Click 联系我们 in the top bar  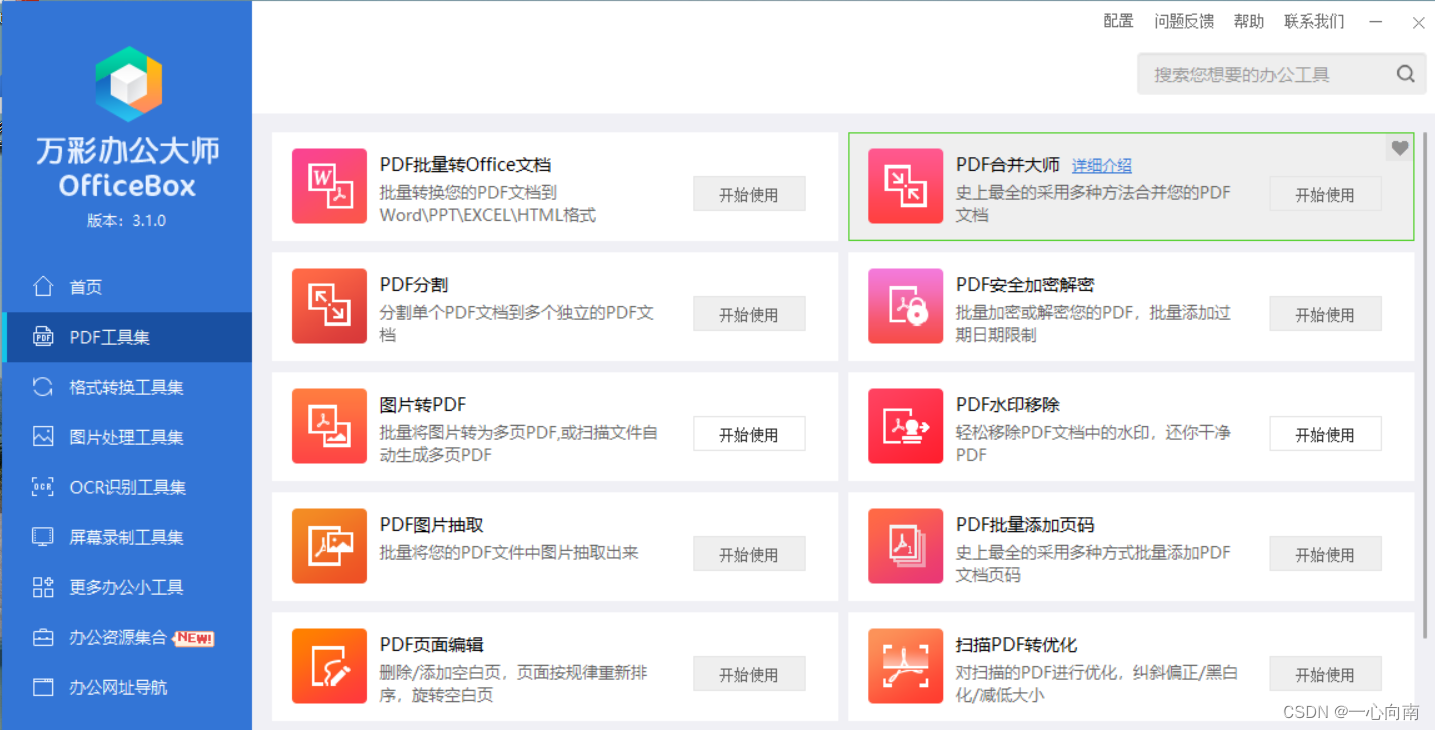tap(1314, 21)
